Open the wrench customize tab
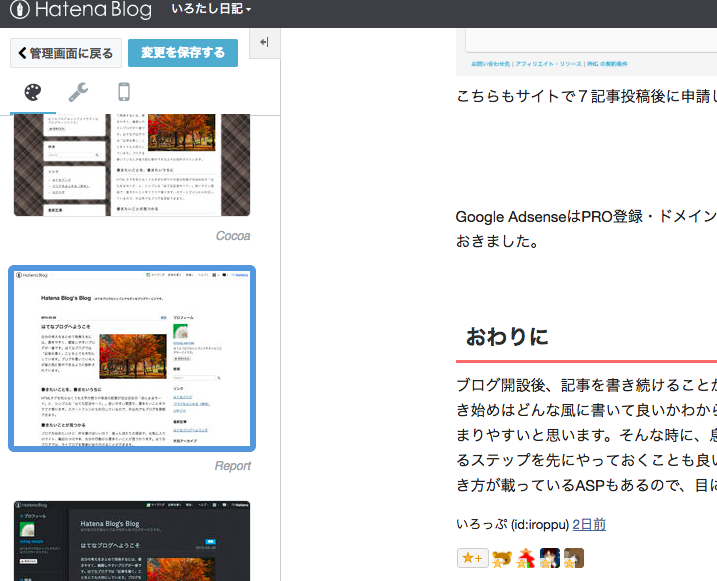717x581 pixels. pyautogui.click(x=78, y=92)
